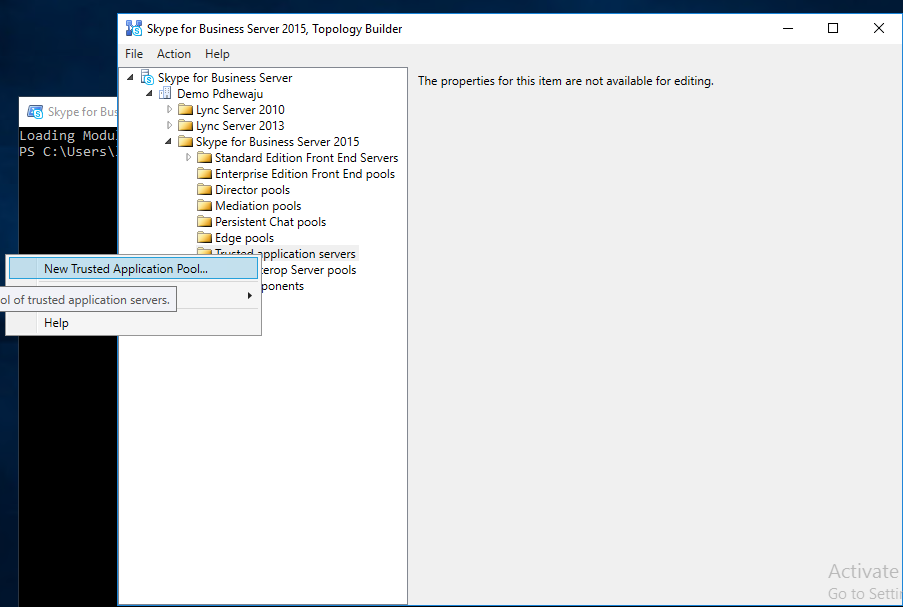903x607 pixels.
Task: Click the Lync Server 2010 folder icon
Action: (185, 109)
